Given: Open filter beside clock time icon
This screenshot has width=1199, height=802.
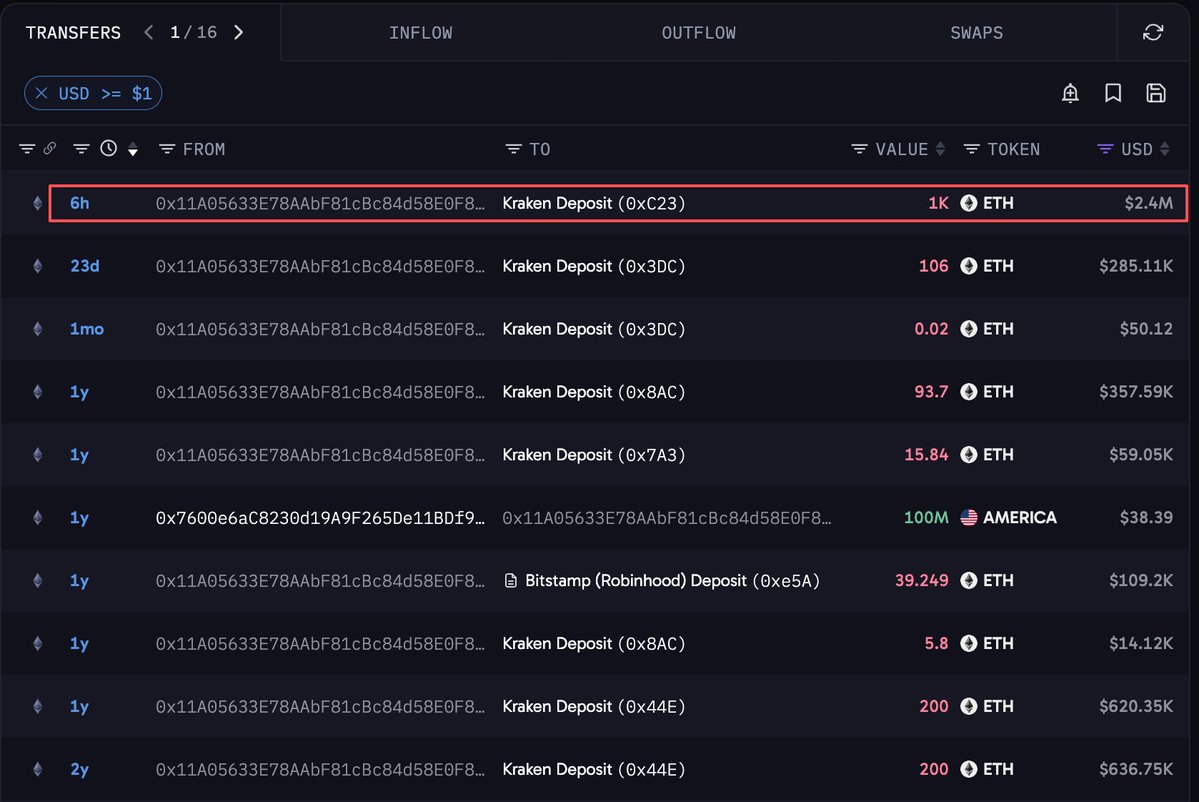Looking at the screenshot, I should (x=81, y=149).
